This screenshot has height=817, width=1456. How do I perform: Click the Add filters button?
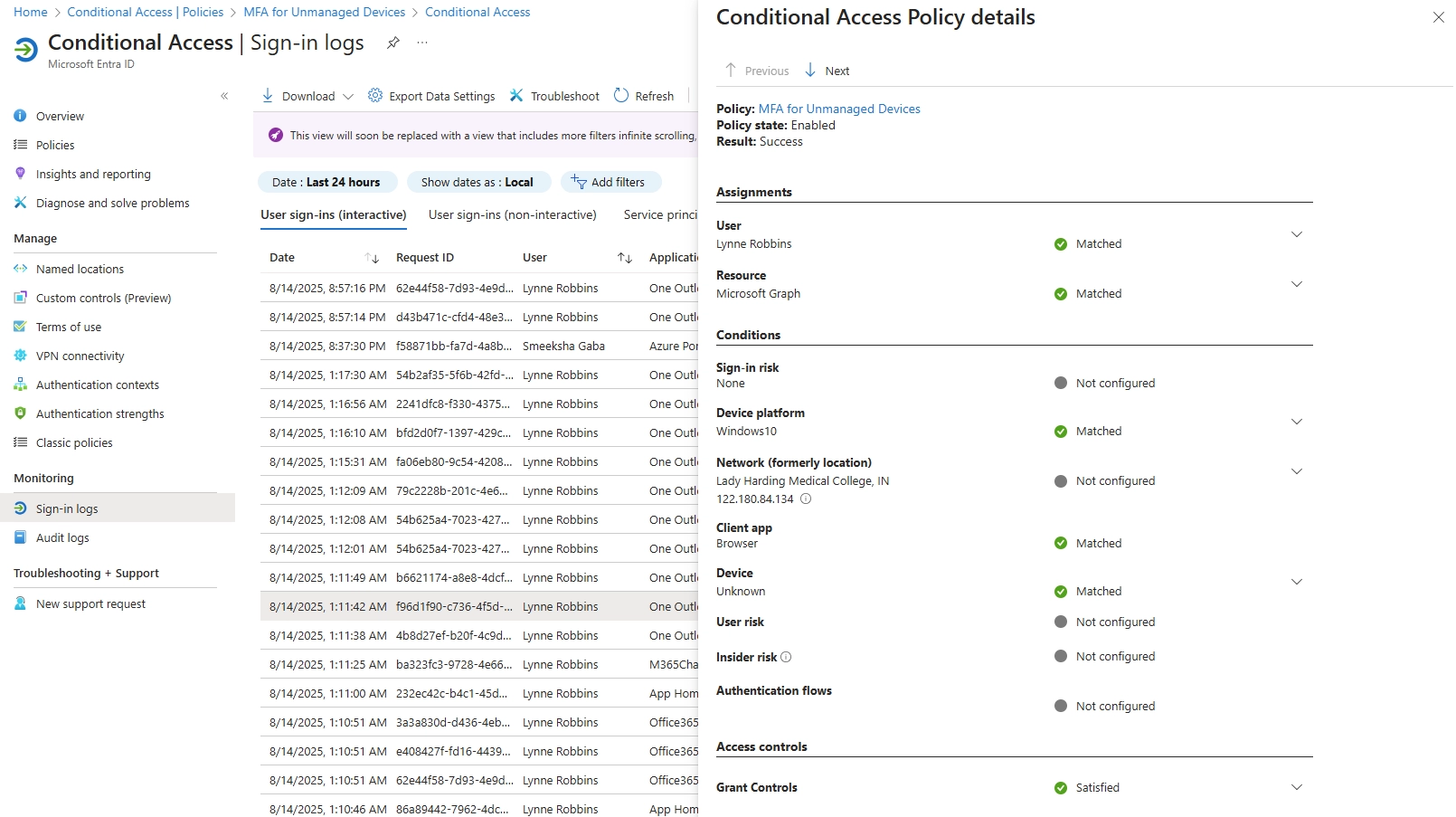coord(610,182)
